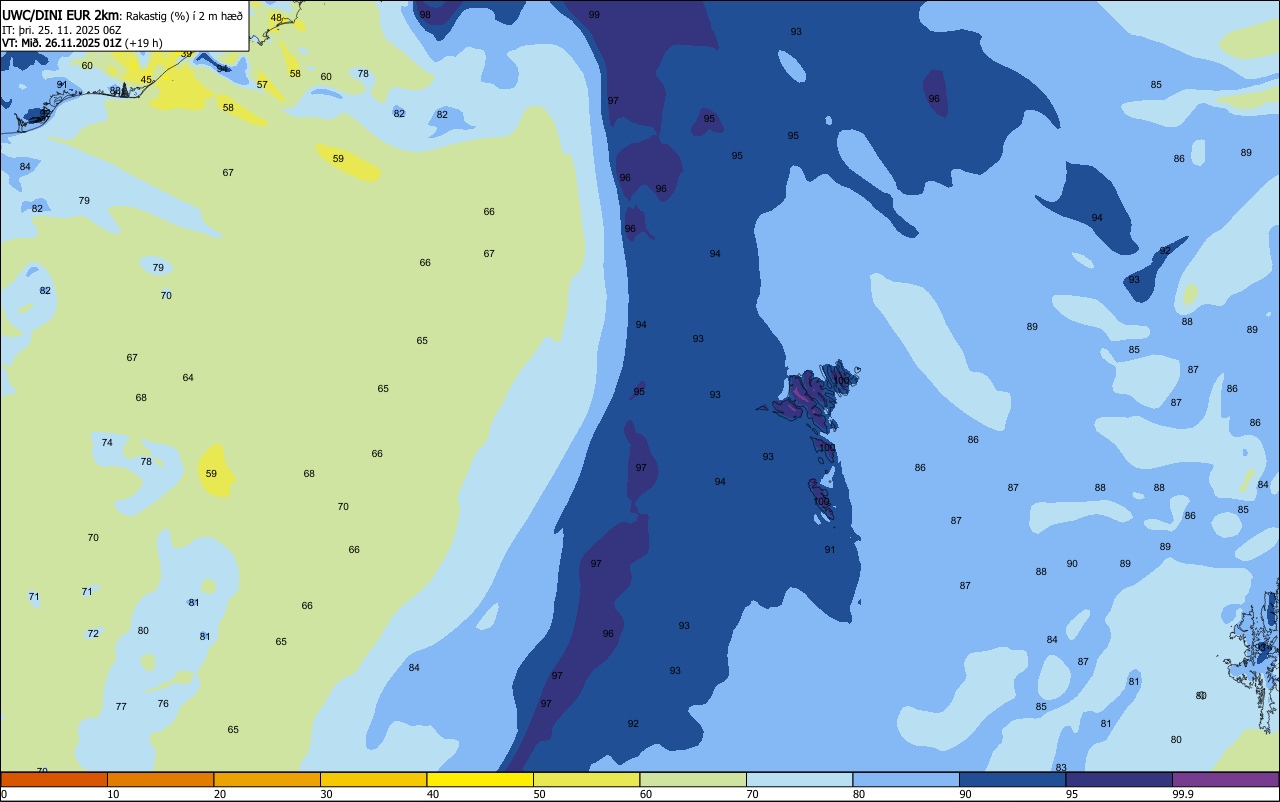Click the '99' humidity value on map

(x=594, y=15)
